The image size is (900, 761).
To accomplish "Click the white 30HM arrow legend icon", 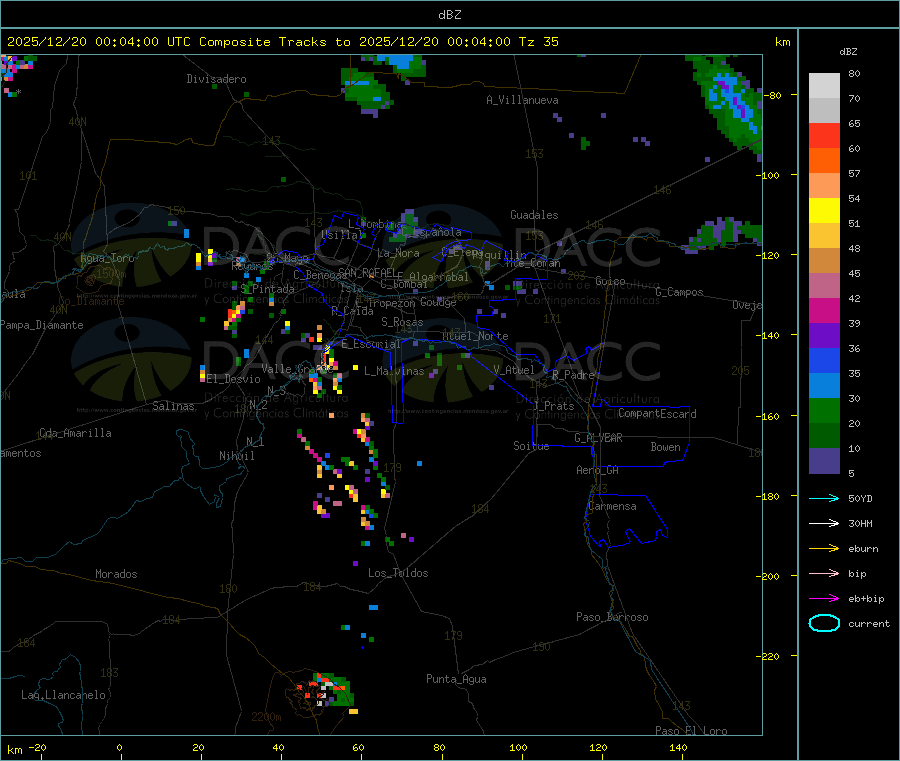I will [x=824, y=523].
